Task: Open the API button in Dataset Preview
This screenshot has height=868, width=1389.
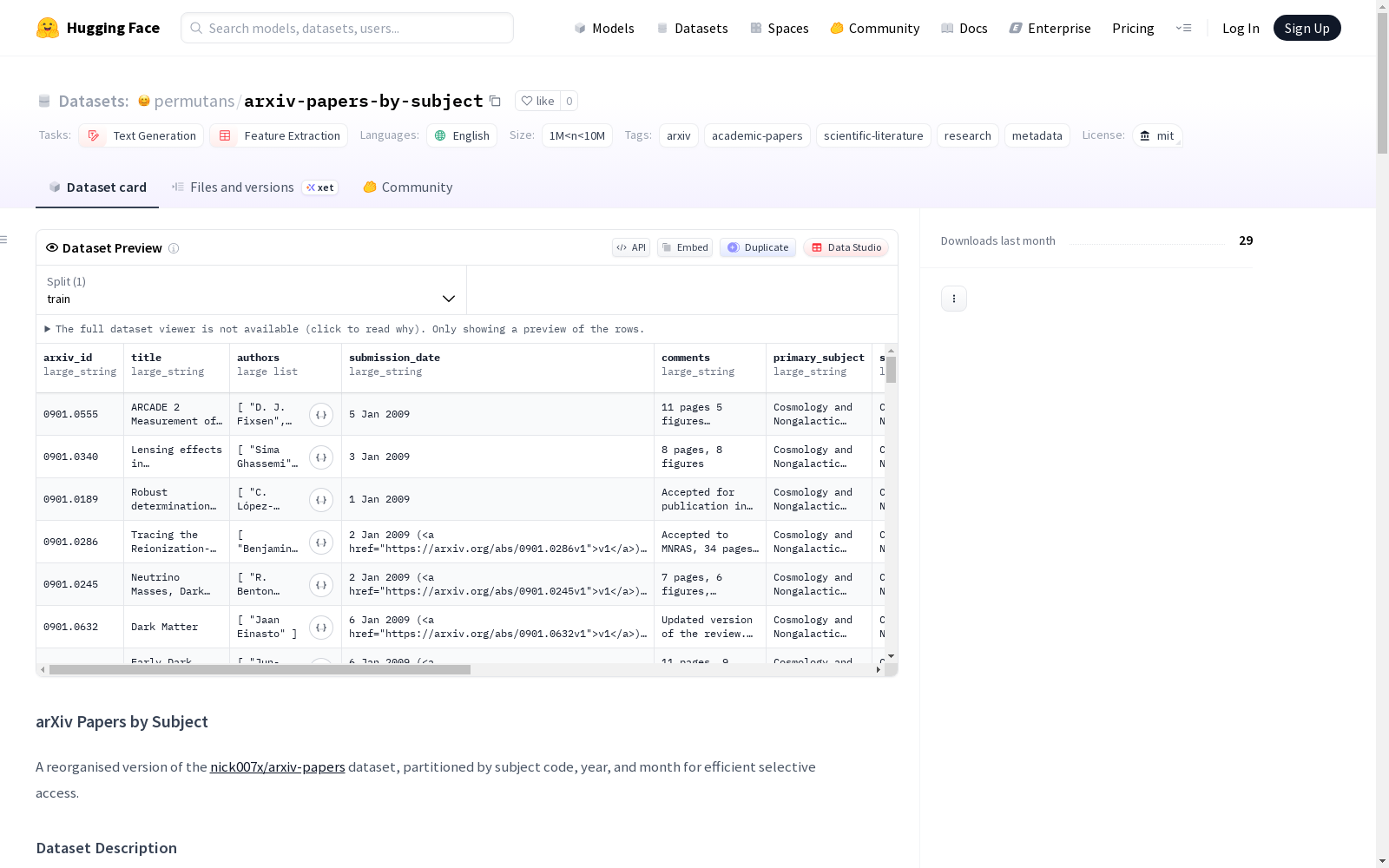Action: pyautogui.click(x=631, y=247)
